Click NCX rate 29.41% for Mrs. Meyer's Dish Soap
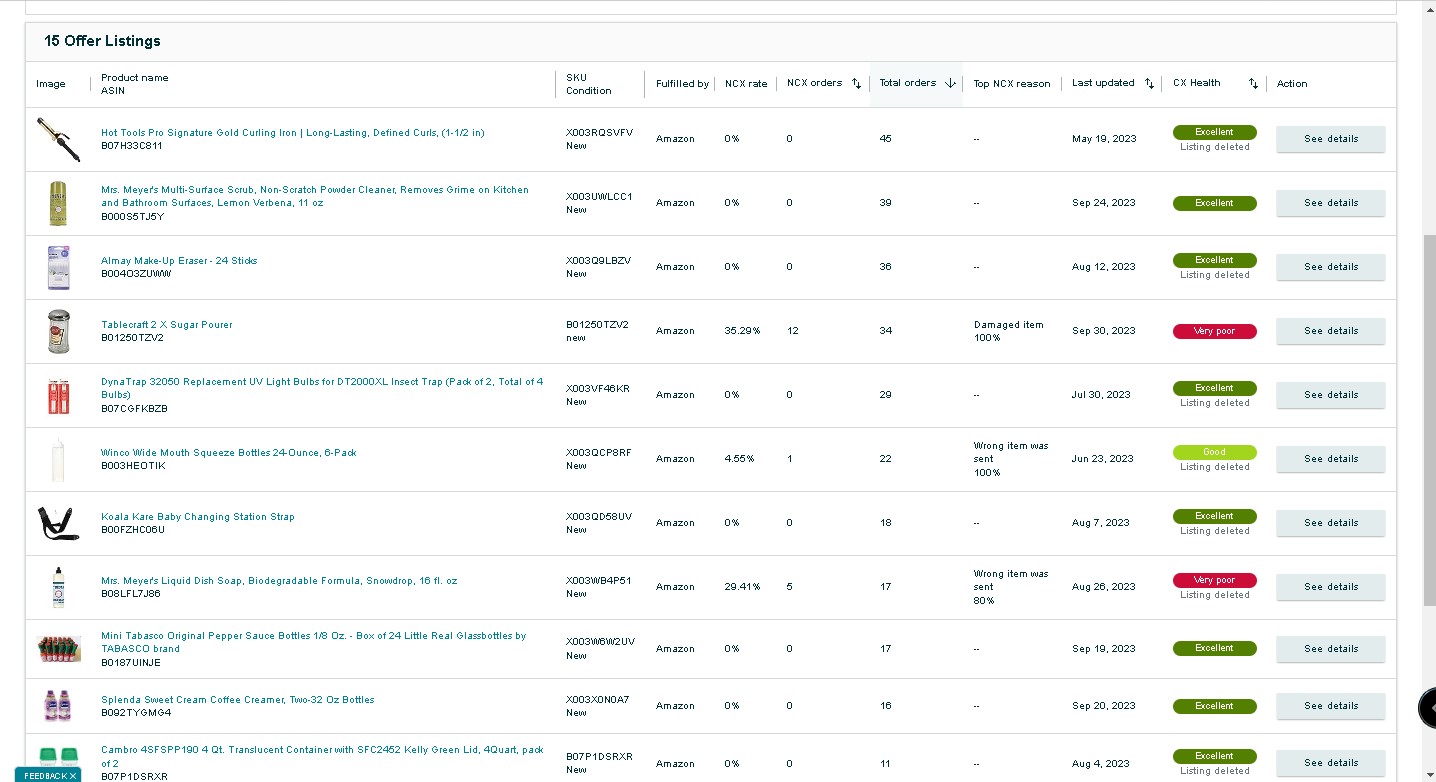This screenshot has height=782, width=1436. (x=742, y=587)
